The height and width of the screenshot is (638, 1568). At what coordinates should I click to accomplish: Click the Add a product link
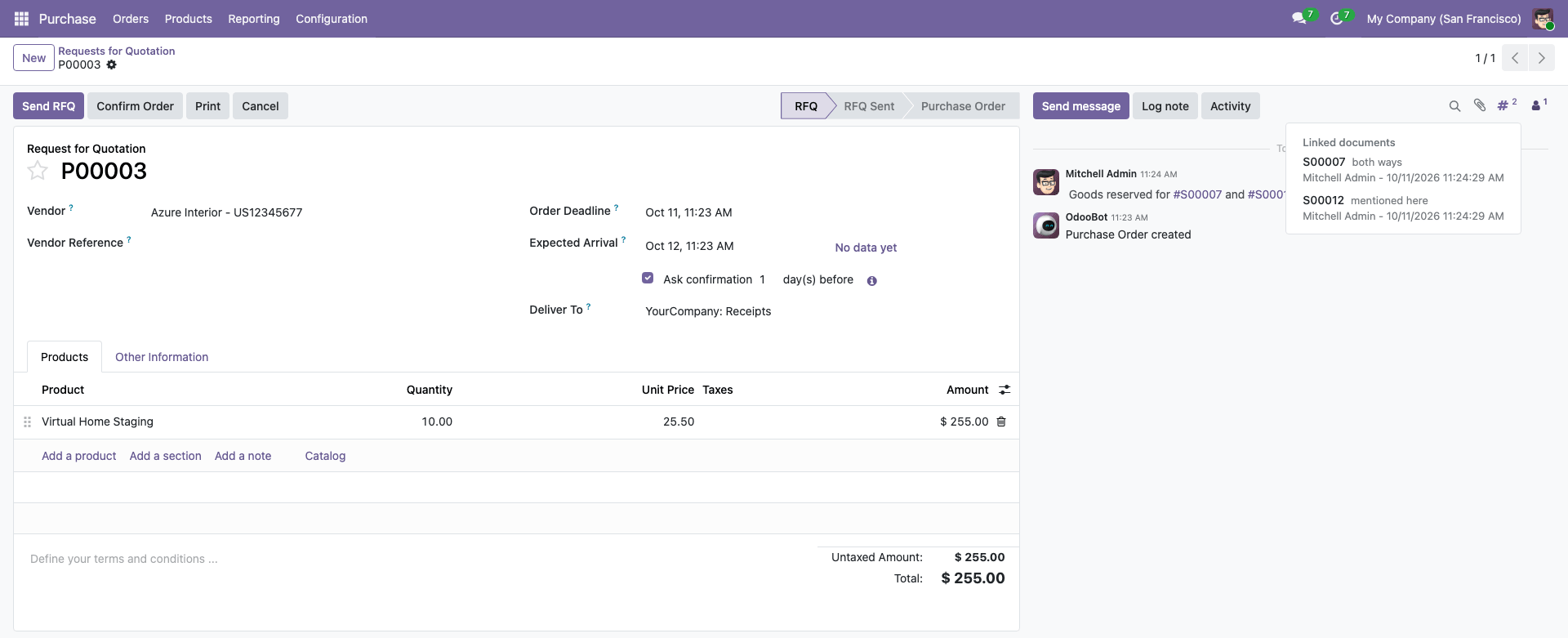tap(79, 456)
